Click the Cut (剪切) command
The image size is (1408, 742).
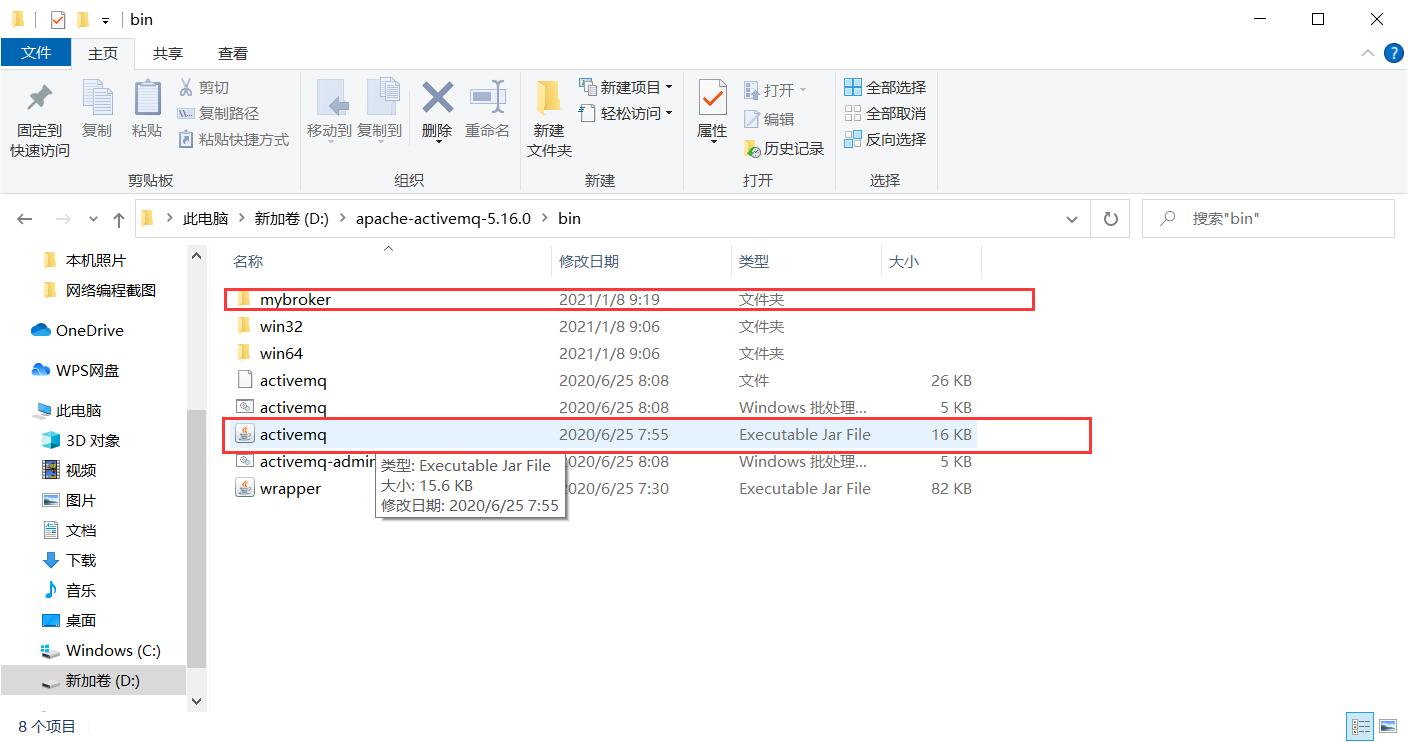(204, 88)
